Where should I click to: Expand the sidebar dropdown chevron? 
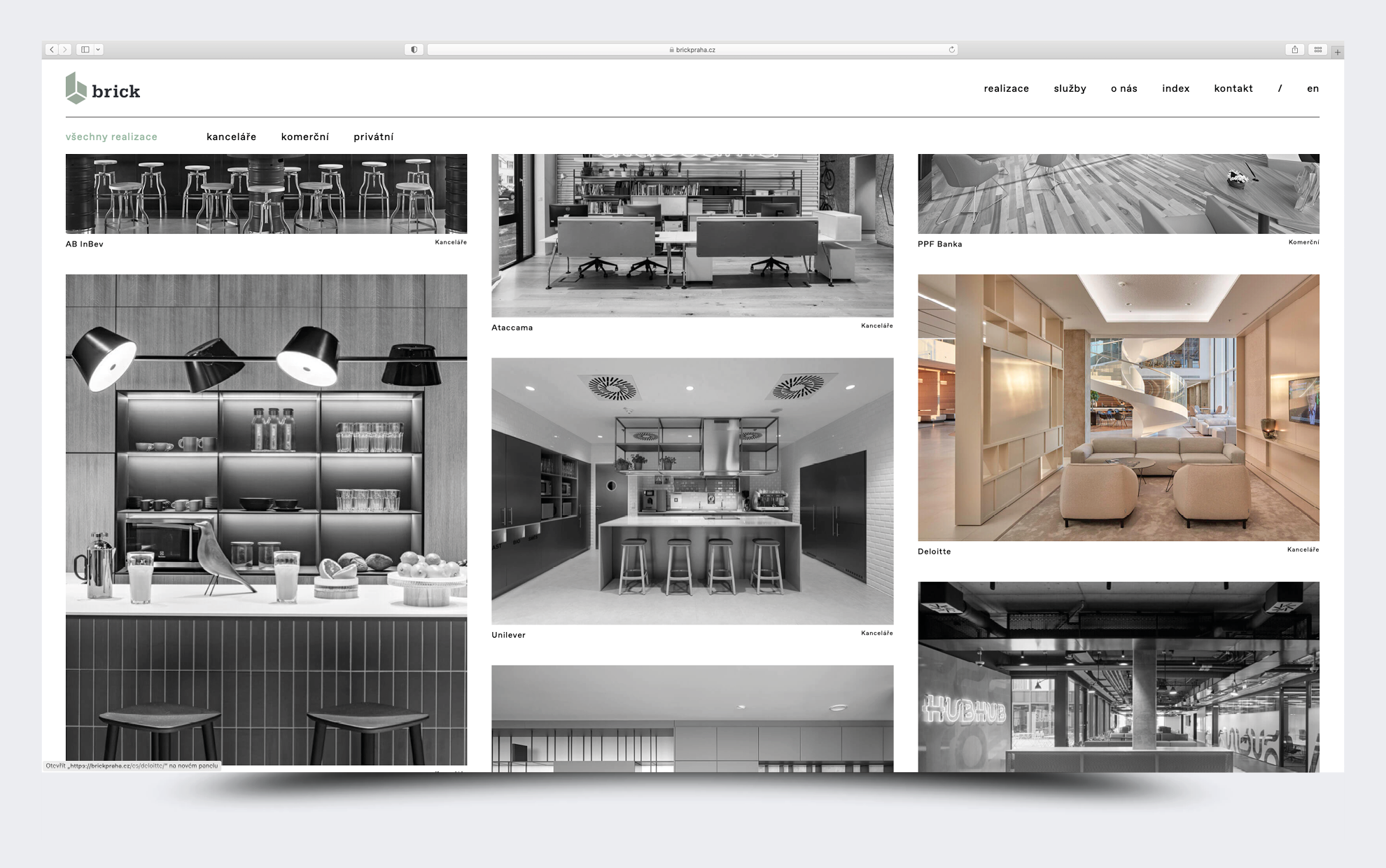(98, 50)
